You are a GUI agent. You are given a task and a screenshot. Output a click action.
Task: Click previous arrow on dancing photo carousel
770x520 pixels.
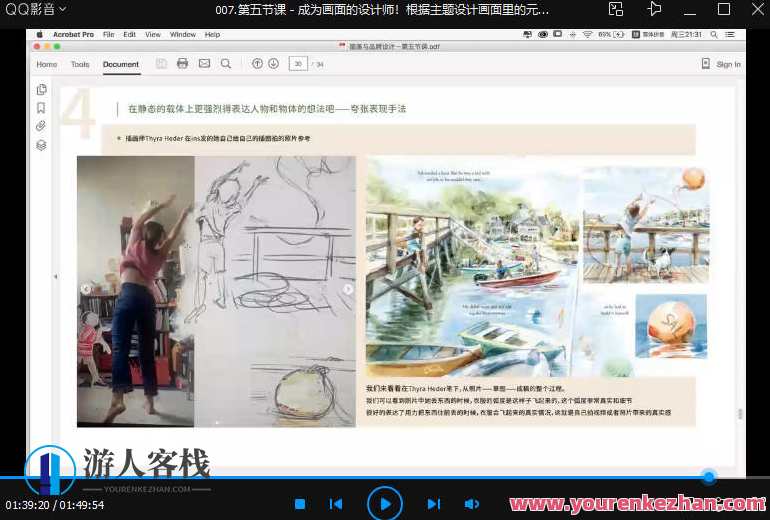tap(86, 289)
